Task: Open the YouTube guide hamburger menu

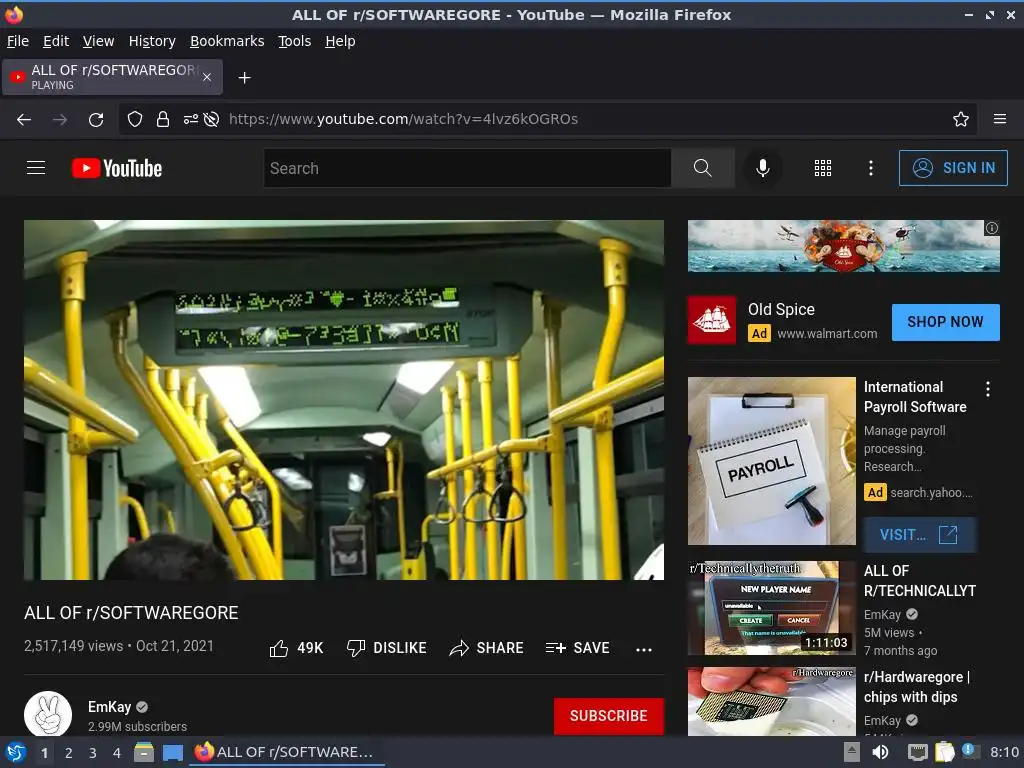Action: tap(36, 168)
